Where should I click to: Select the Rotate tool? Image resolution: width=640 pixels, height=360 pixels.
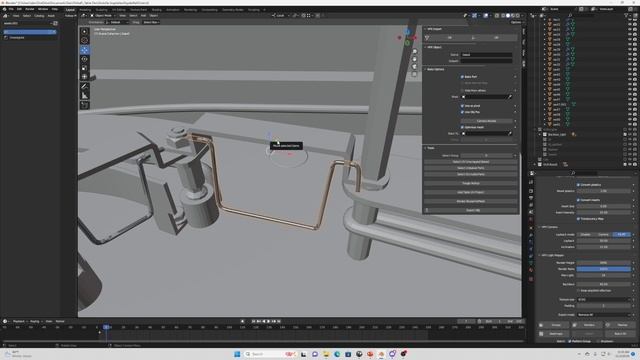click(x=84, y=59)
